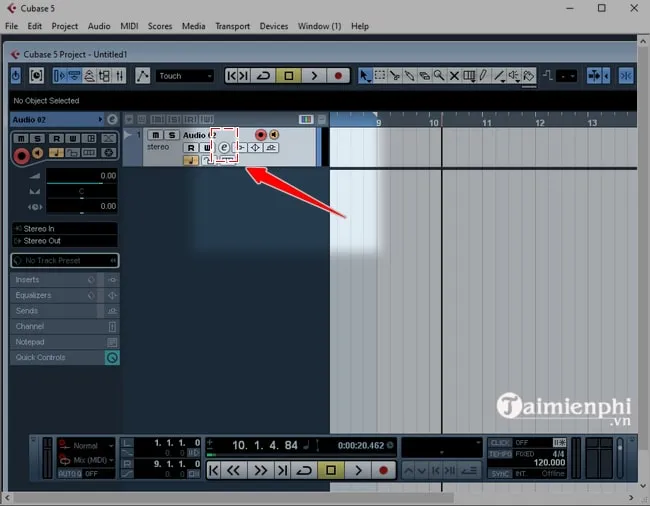Viewport: 650px width, 506px height.
Task: Toggle Snap button in toolbar
Action: [x=626, y=76]
